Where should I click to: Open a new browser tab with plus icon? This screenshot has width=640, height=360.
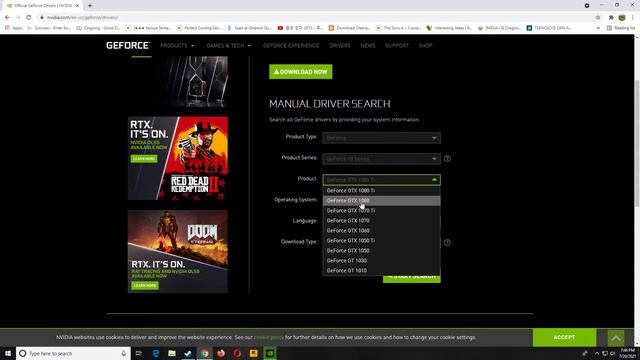(x=90, y=6)
